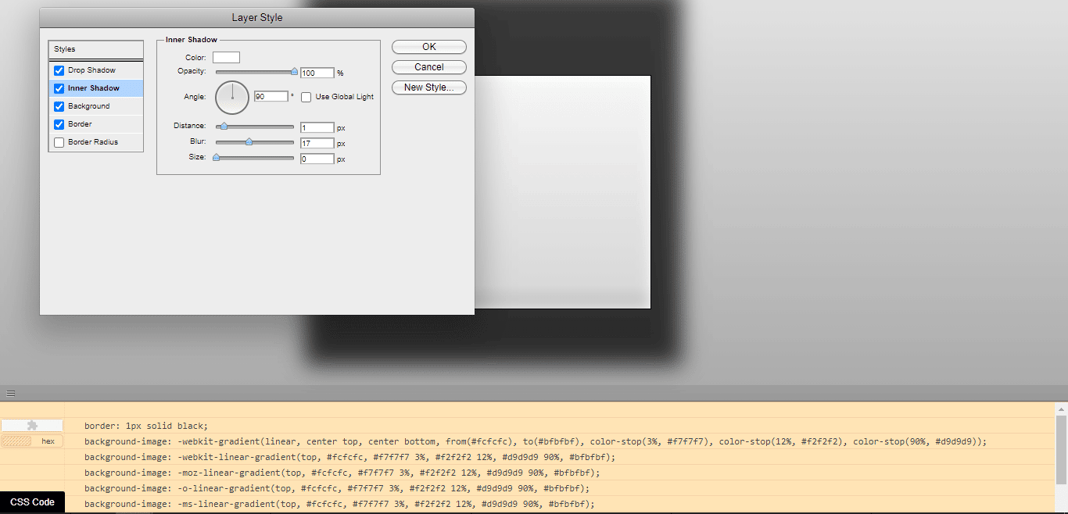Click the hamburger grip icon above the code
The width and height of the screenshot is (1068, 514).
click(x=11, y=393)
